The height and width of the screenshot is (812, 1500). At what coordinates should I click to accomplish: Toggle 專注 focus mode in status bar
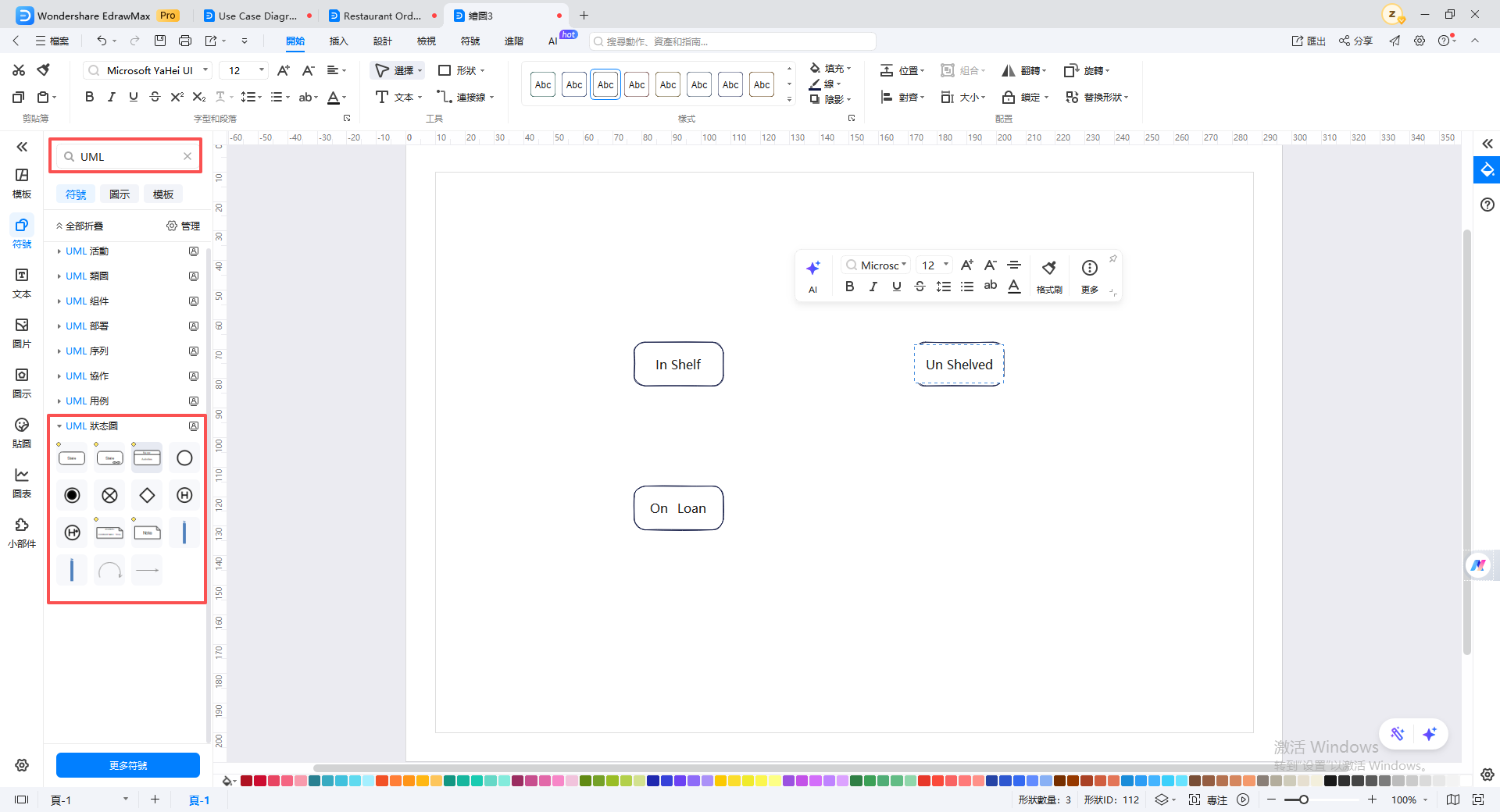1209,800
